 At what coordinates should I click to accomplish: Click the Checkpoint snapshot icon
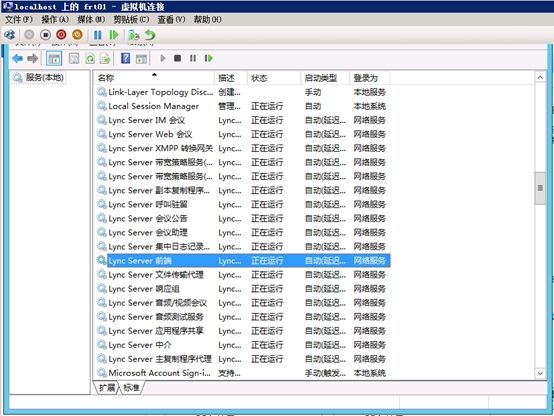[134, 35]
